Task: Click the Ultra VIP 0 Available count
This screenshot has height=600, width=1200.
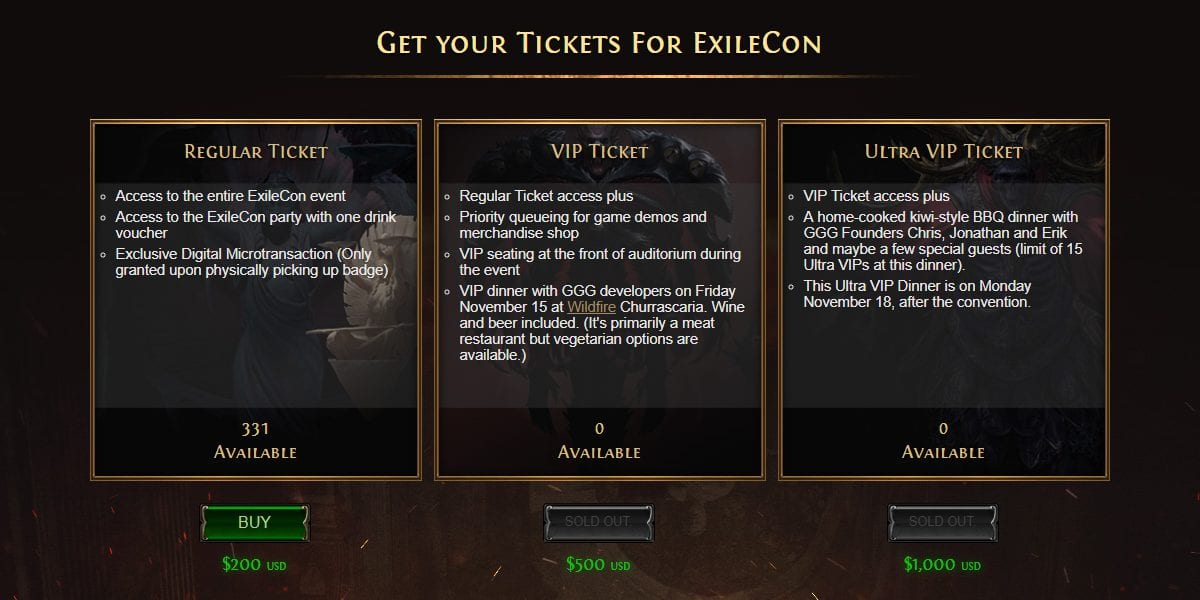Action: pos(943,440)
